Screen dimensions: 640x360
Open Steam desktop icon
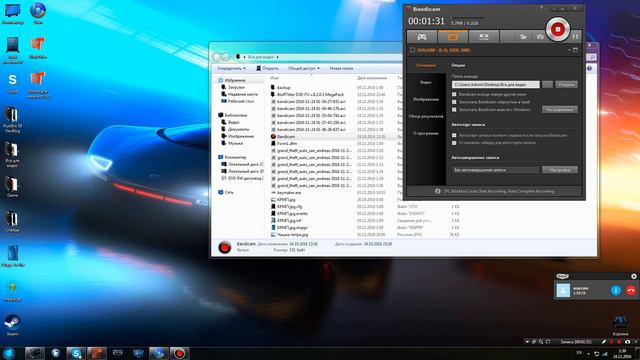click(12, 324)
